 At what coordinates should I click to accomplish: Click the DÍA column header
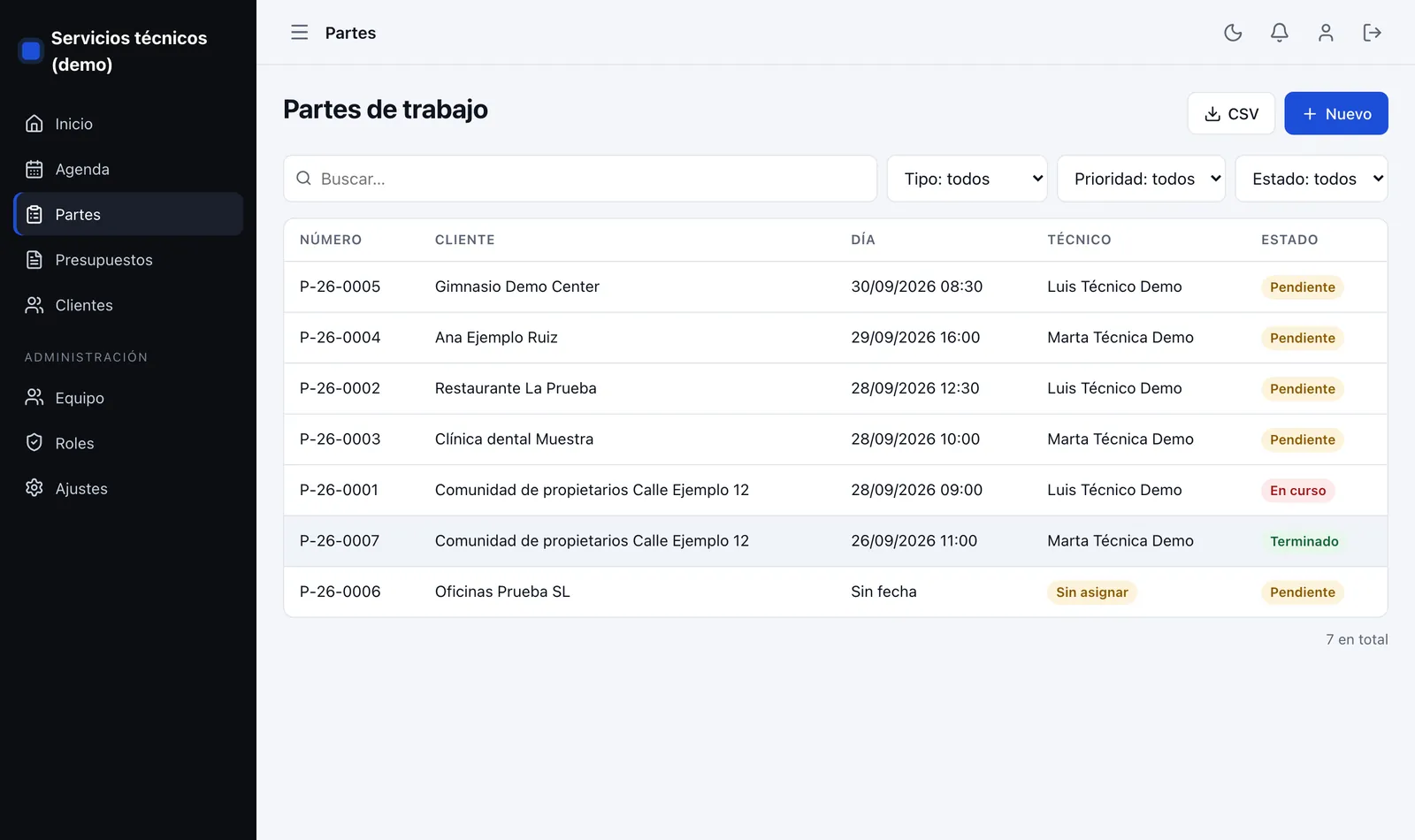[863, 240]
